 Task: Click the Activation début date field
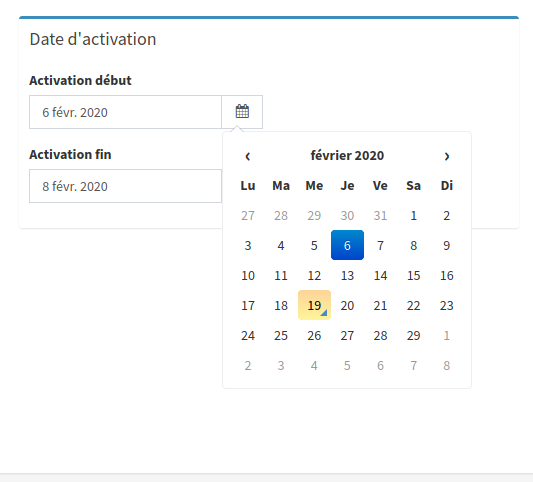125,112
